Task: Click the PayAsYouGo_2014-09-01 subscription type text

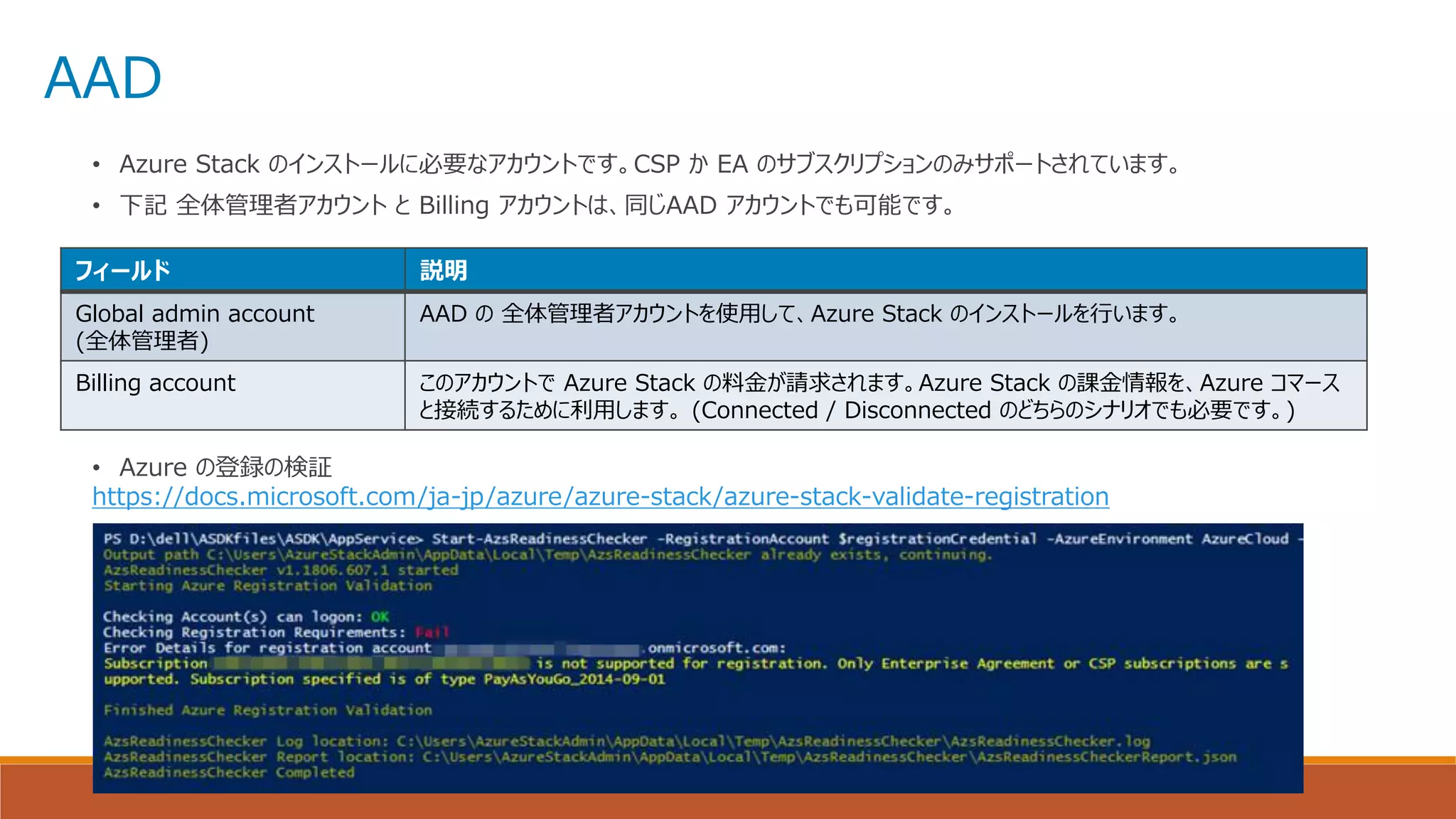Action: [x=574, y=679]
